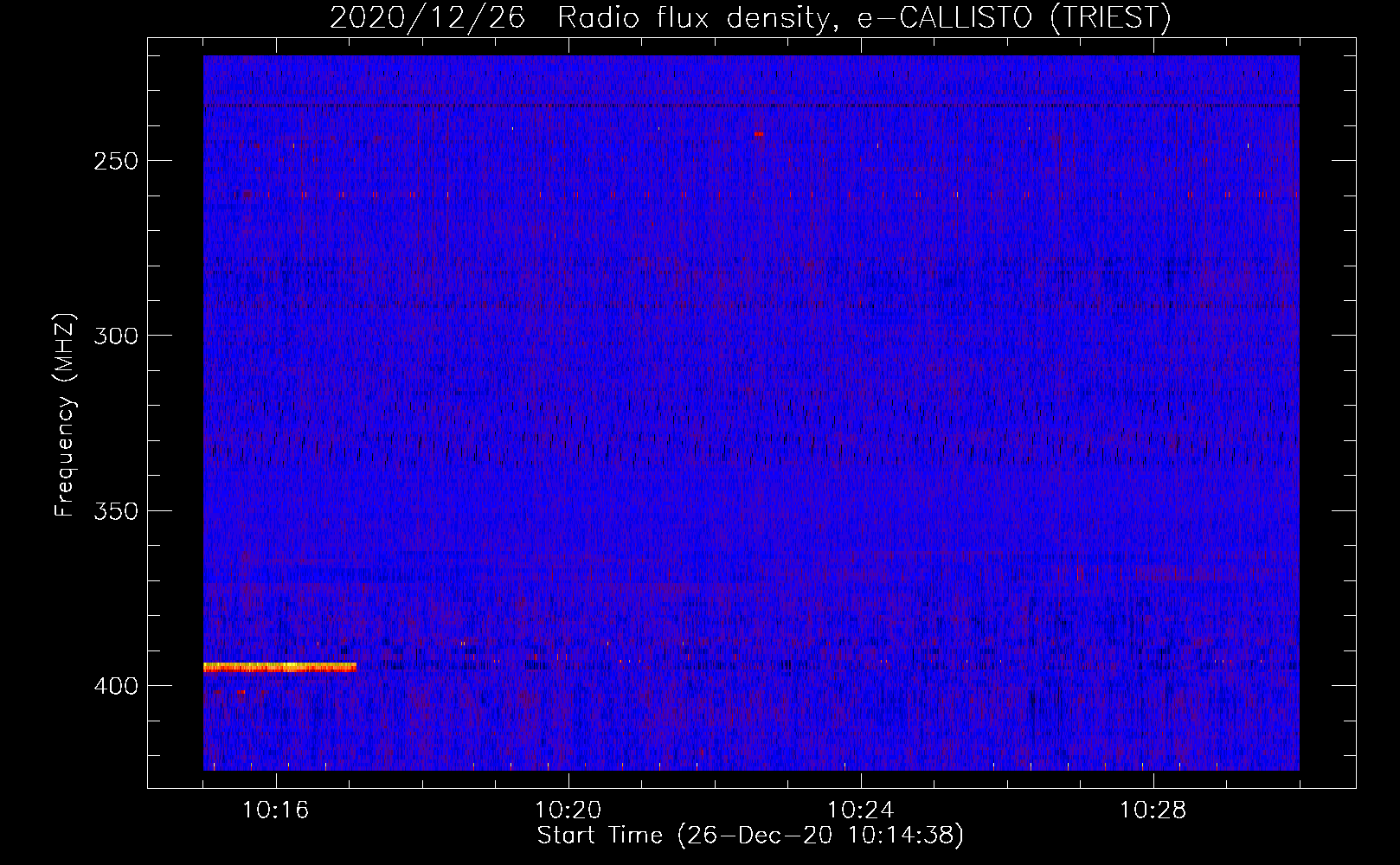Image resolution: width=1400 pixels, height=865 pixels.
Task: Click the 10:16 time tick label
Action: coord(276,811)
